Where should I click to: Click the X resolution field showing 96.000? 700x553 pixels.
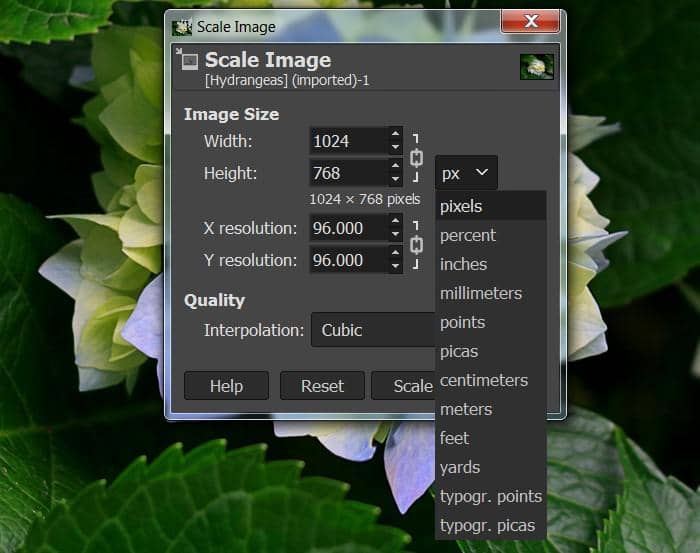click(349, 228)
